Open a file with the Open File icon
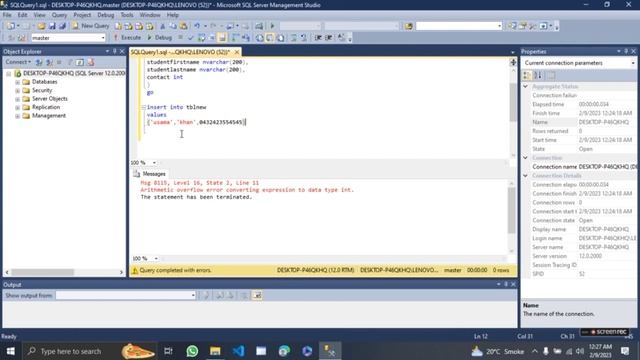The width and height of the screenshot is (640, 360). 41,26
